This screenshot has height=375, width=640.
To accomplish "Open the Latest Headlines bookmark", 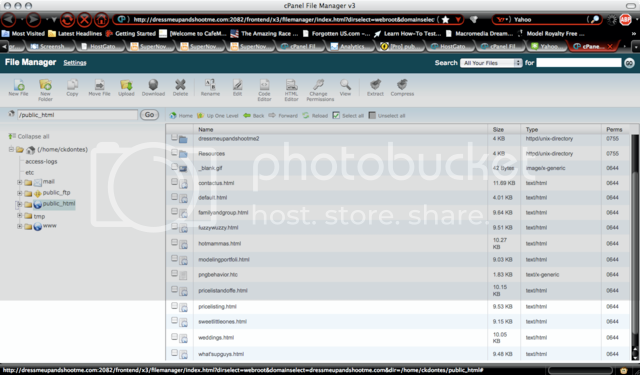I will click(75, 33).
